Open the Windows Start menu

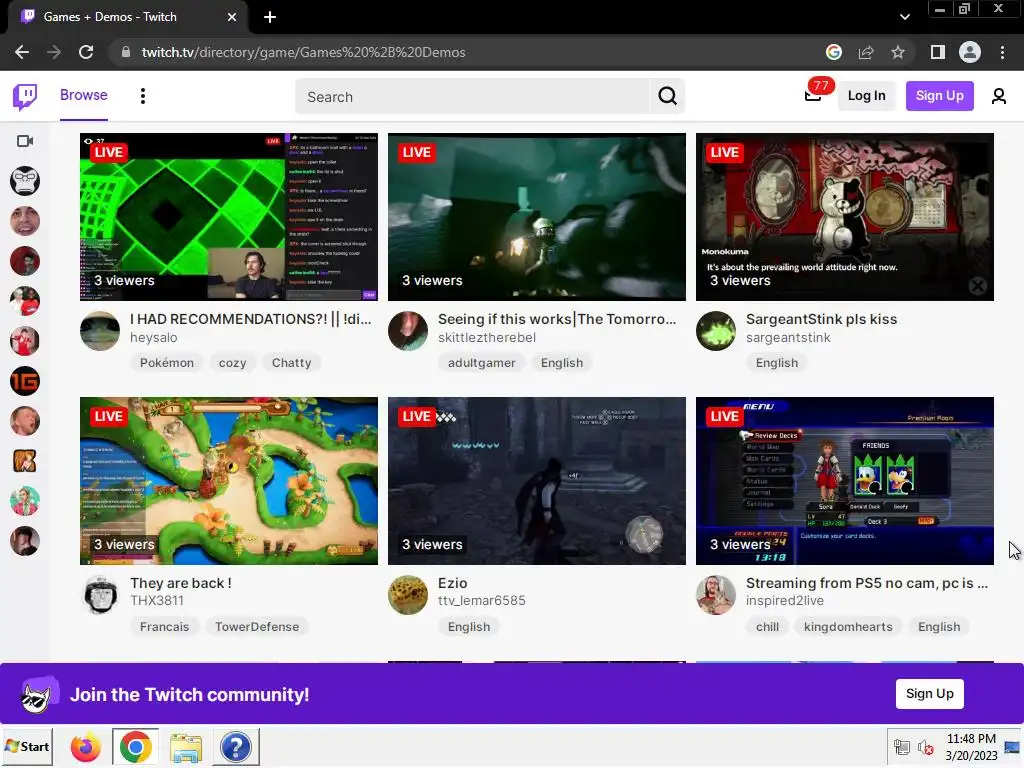[27, 746]
